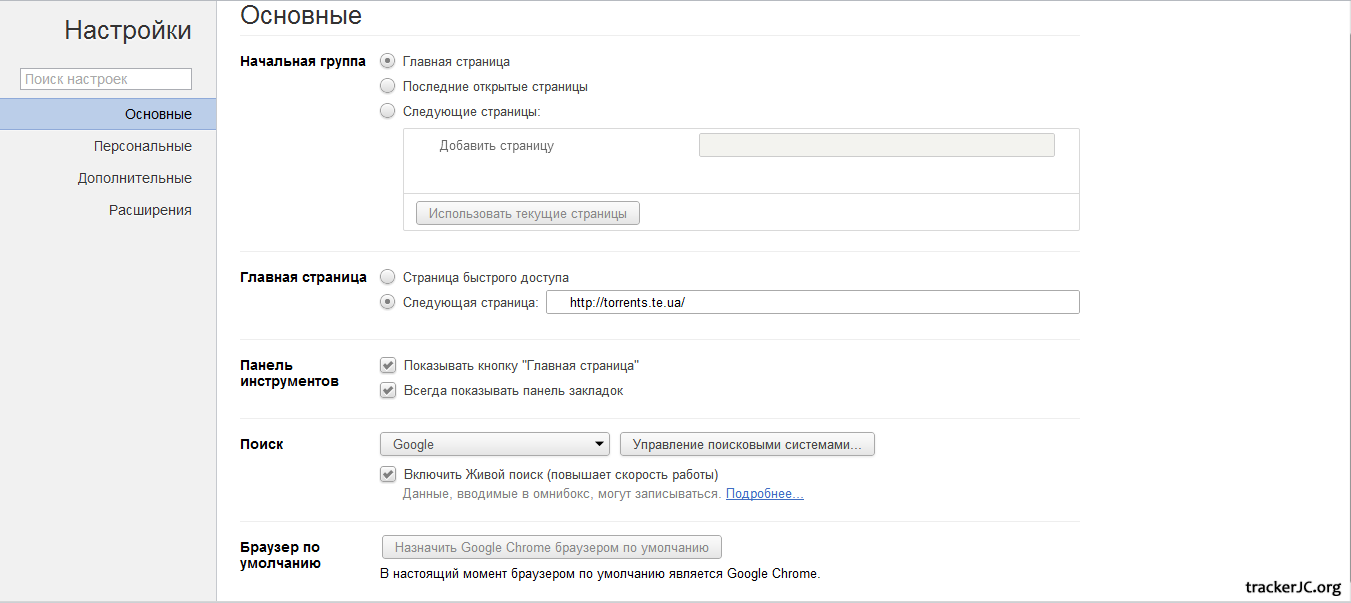Choose 'Последние открытые страницы' startup option
Screen dimensions: 1351x603
388,86
